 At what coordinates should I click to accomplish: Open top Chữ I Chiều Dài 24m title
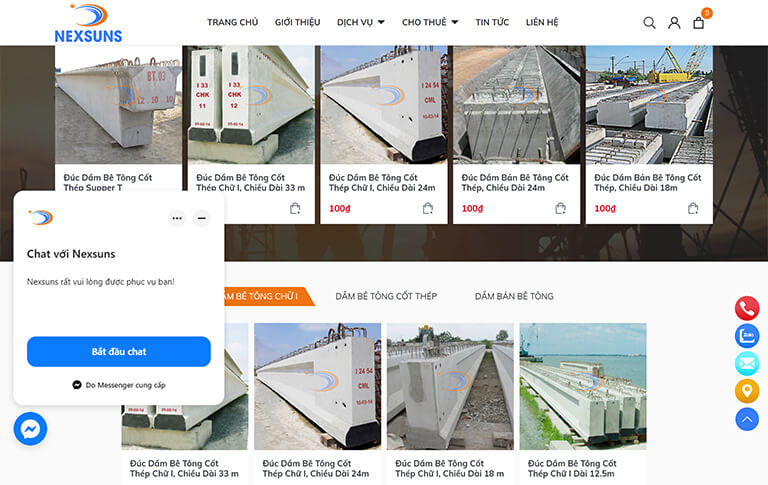(382, 182)
